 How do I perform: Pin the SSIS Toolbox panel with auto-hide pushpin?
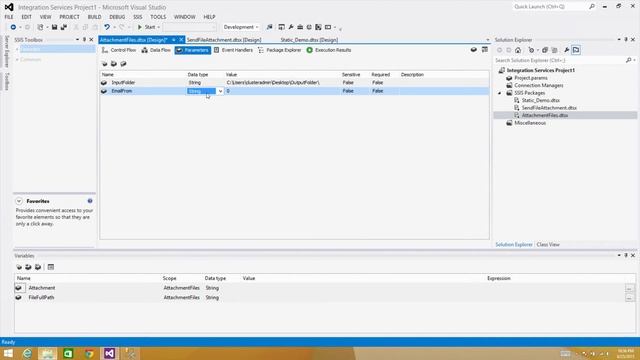click(84, 40)
